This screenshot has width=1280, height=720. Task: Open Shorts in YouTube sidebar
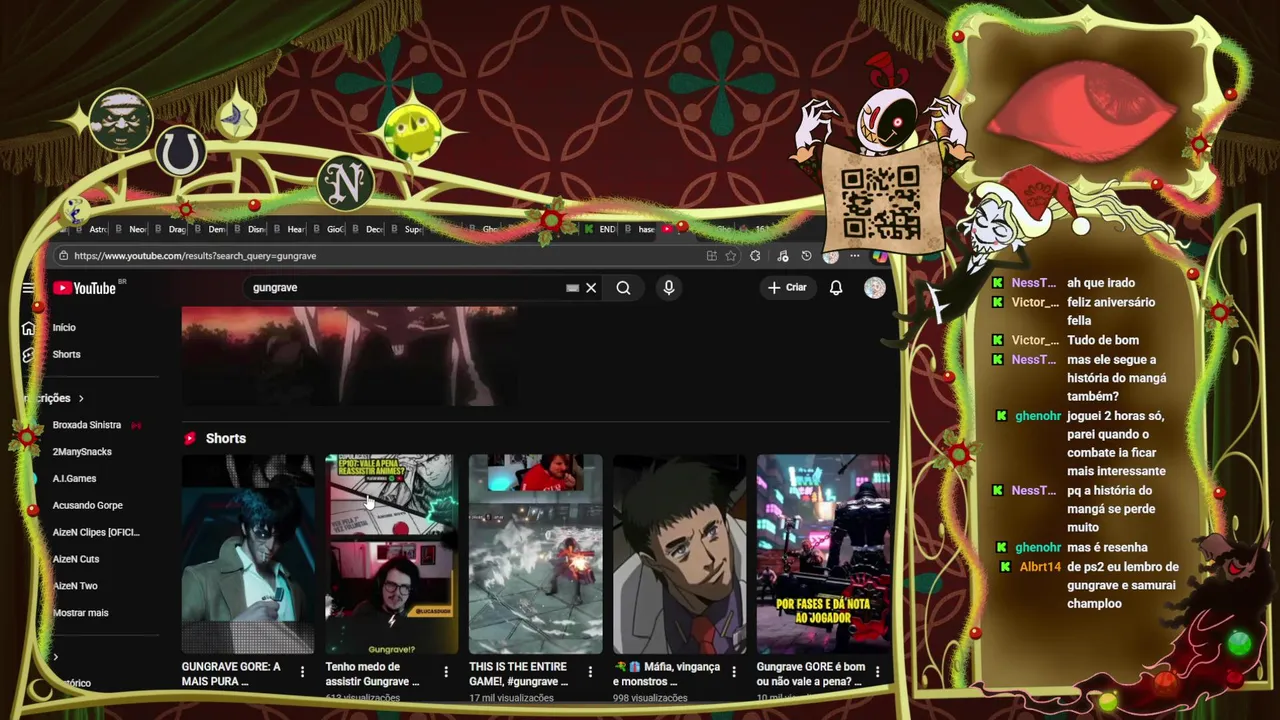click(x=66, y=355)
